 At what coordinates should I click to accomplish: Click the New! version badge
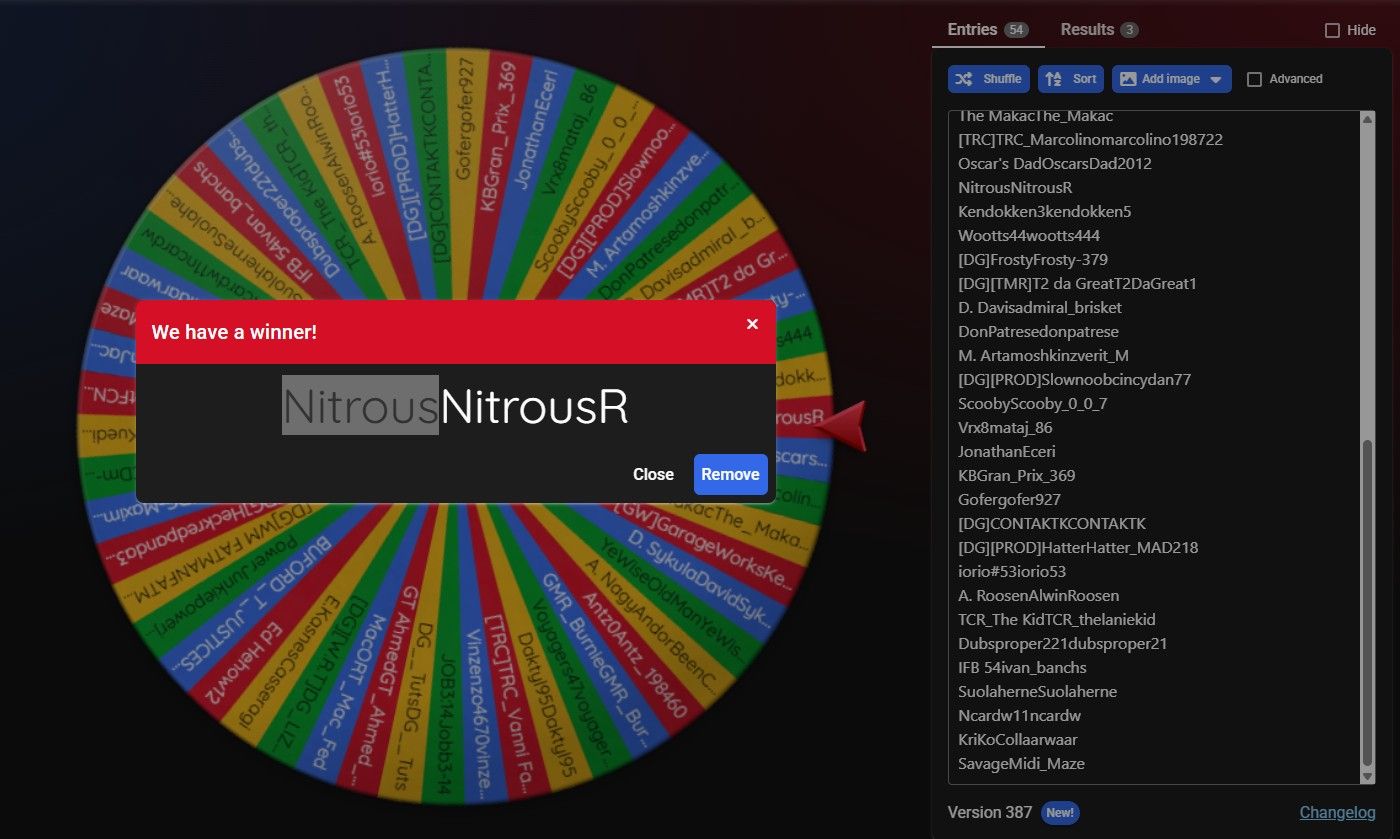coord(1060,812)
